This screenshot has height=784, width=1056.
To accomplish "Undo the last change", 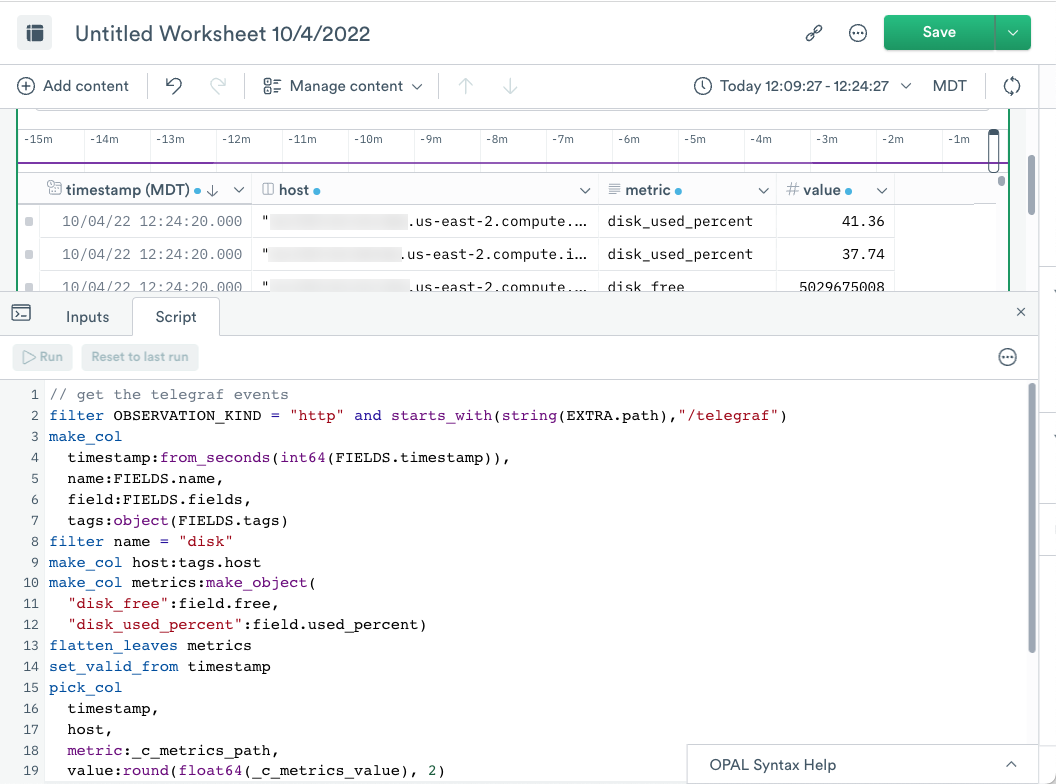I will [174, 86].
